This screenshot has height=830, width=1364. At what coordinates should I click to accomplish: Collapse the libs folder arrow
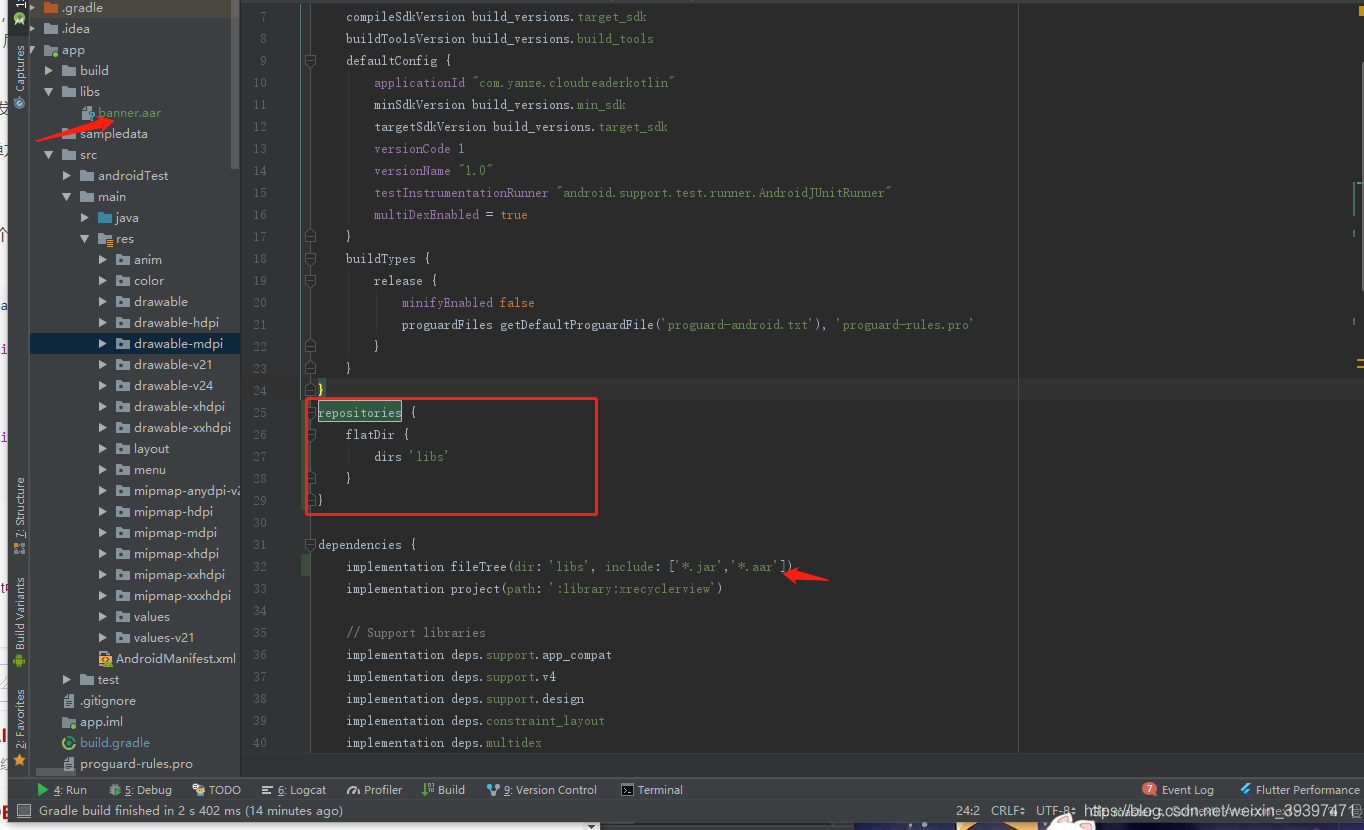click(49, 92)
